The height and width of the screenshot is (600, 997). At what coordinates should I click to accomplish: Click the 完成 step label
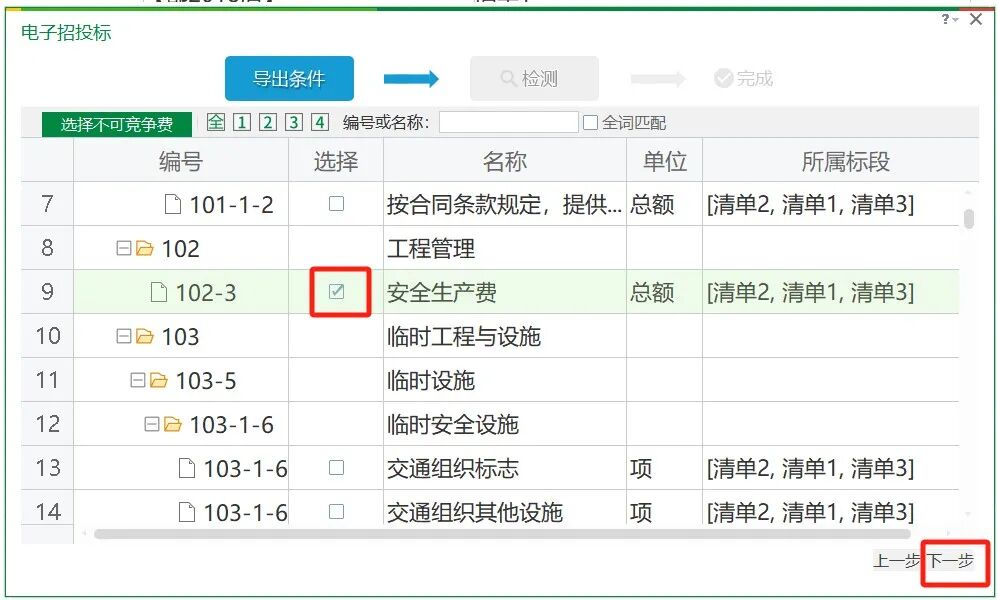pos(755,79)
